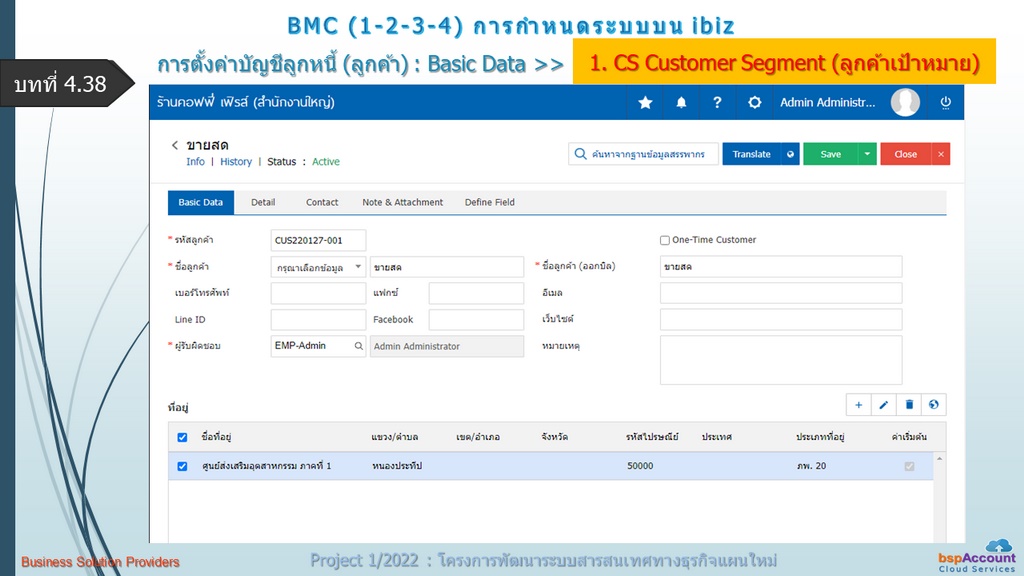Image resolution: width=1024 pixels, height=576 pixels.
Task: Open the Note & Attachment tab
Action: pyautogui.click(x=402, y=202)
